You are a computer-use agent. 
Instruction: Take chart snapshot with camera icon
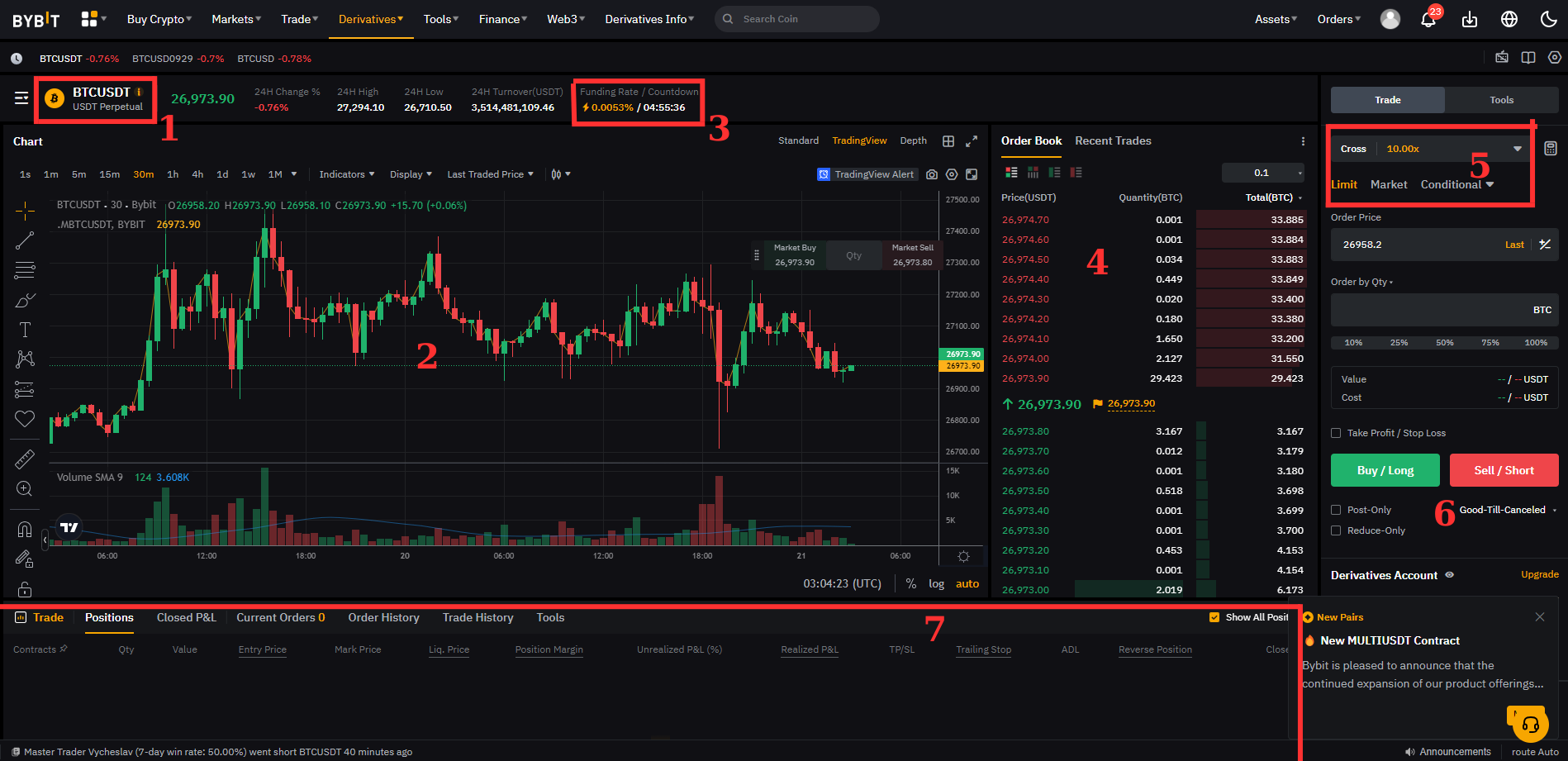point(932,174)
